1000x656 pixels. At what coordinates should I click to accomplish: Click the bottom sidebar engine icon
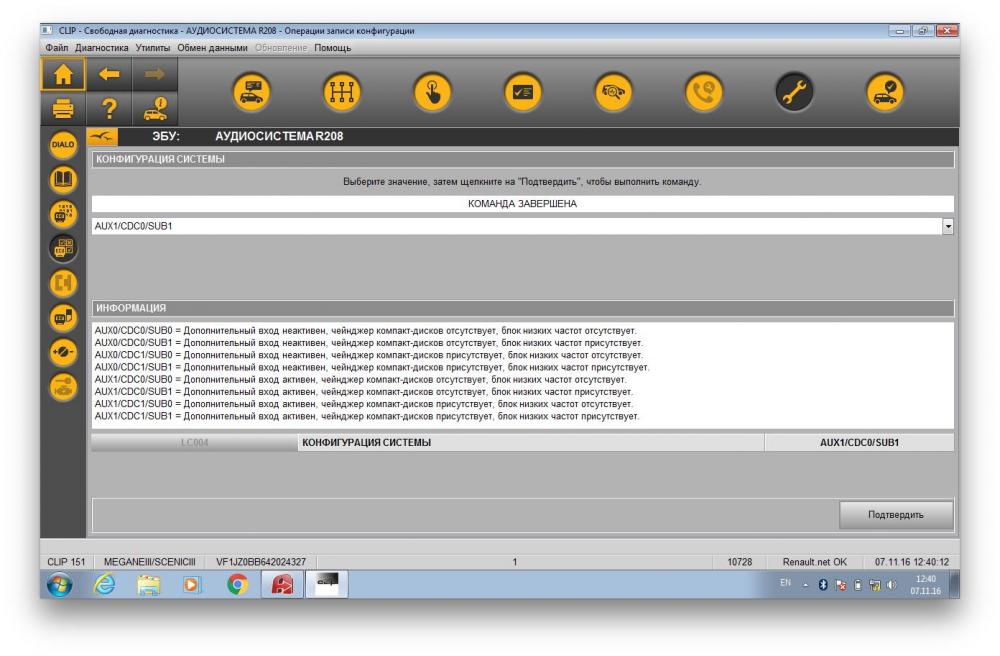63,387
